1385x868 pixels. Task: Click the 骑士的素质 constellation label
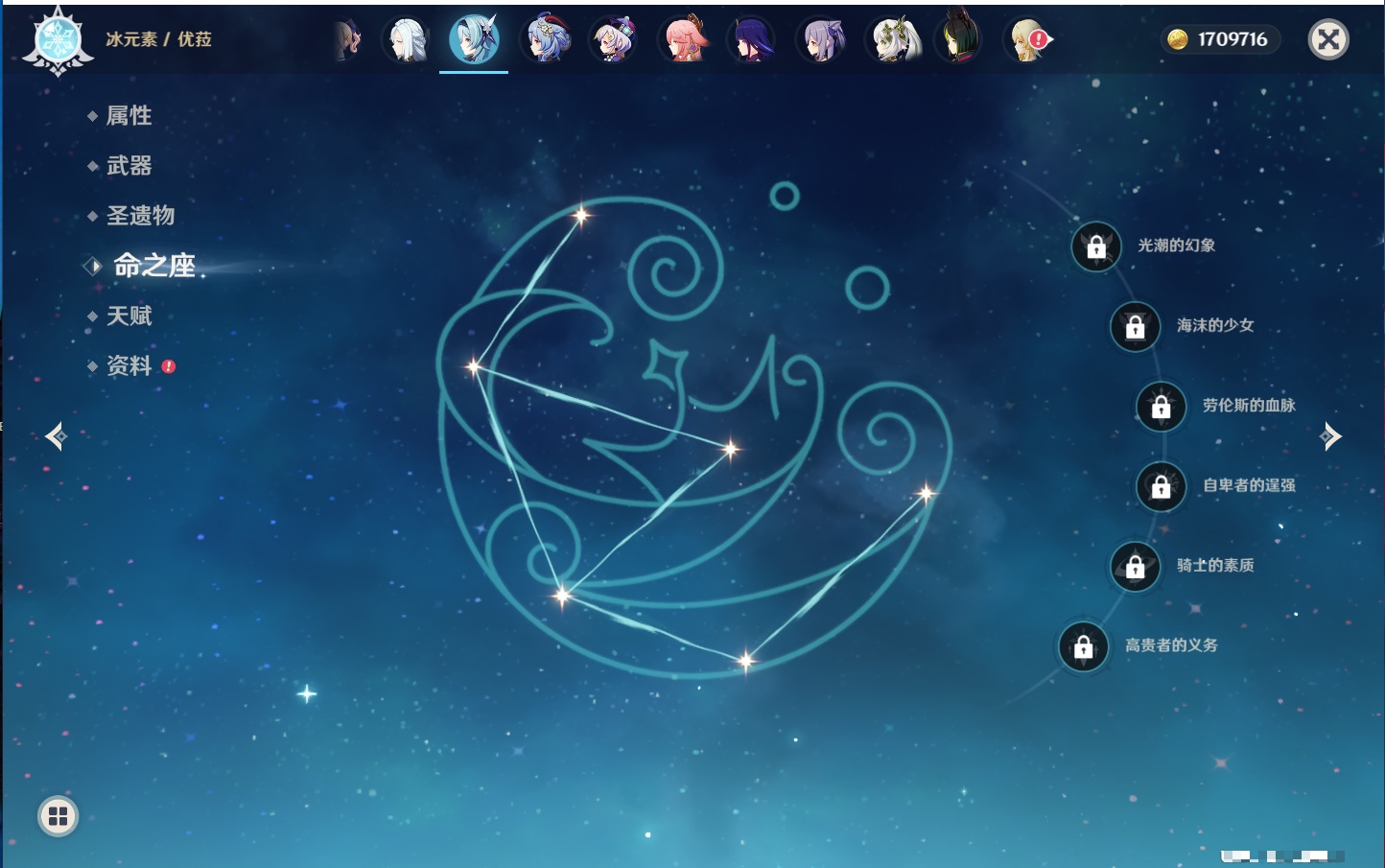pos(1215,565)
